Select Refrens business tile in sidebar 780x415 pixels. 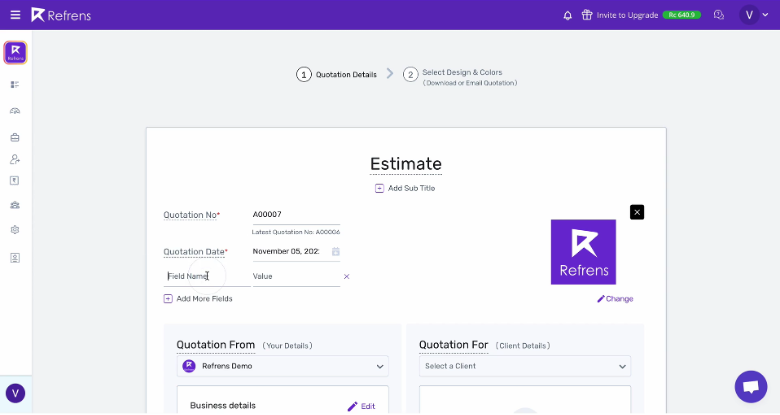click(15, 52)
